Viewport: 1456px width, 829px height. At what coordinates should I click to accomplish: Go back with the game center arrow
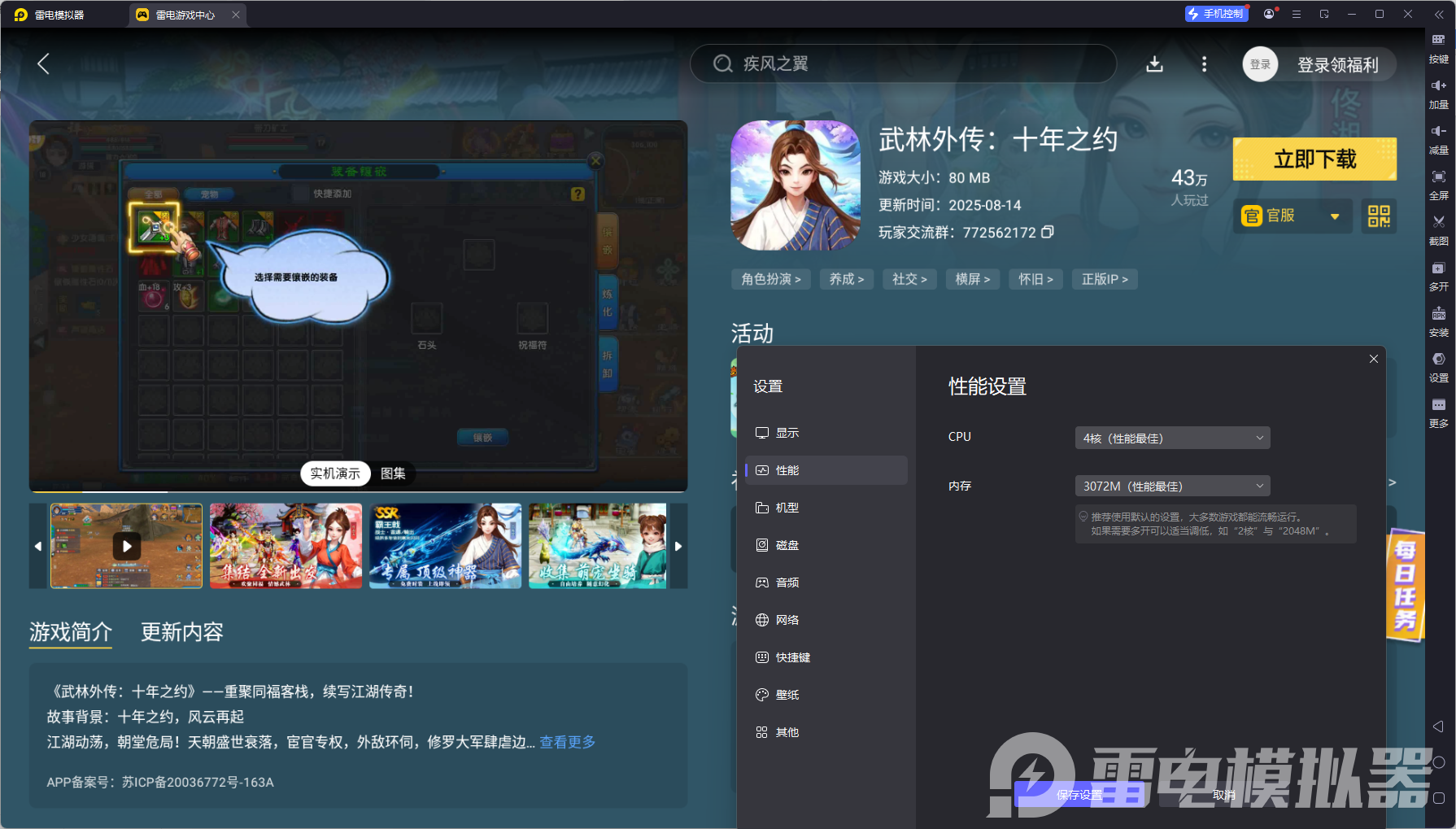tap(44, 63)
